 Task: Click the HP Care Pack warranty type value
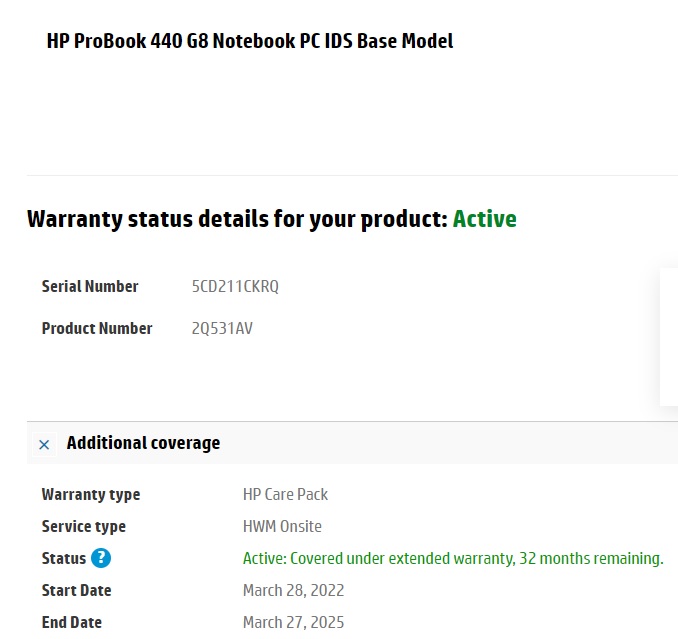tap(285, 494)
